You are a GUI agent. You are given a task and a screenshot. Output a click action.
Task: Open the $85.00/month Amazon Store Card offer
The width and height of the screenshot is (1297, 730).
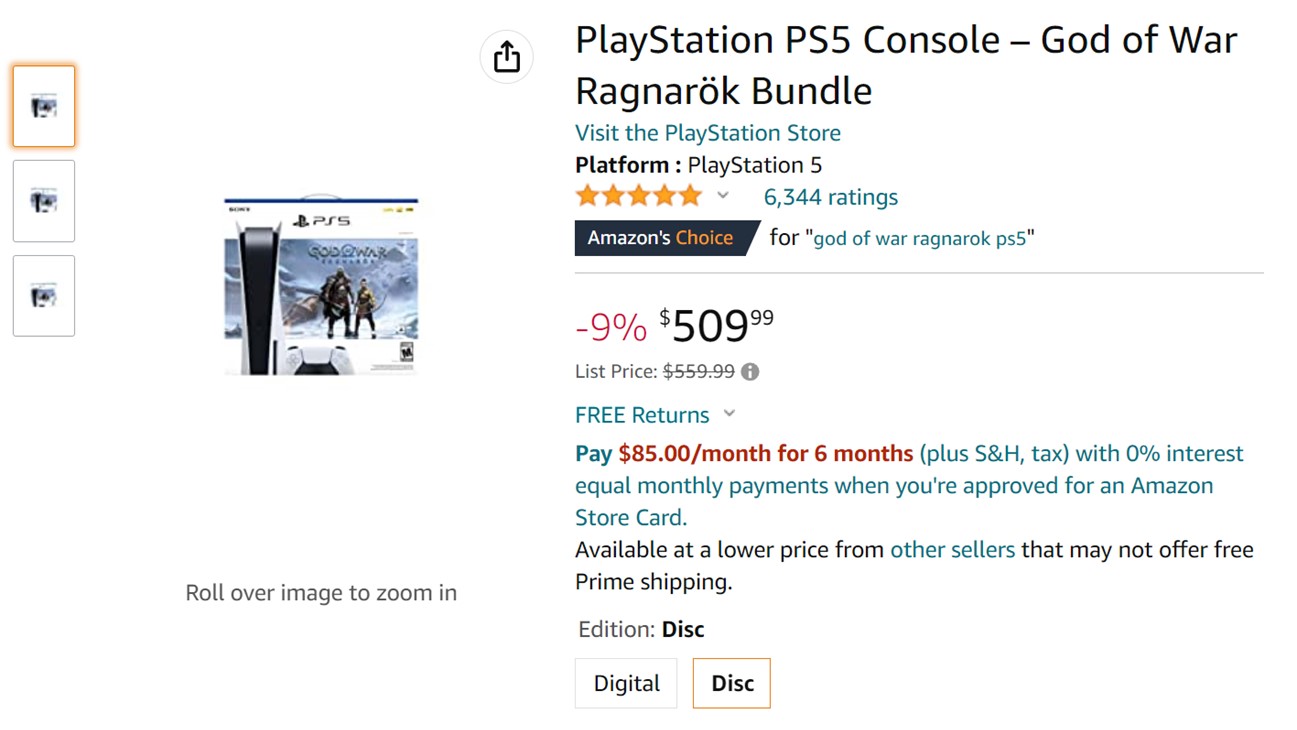[x=765, y=454]
